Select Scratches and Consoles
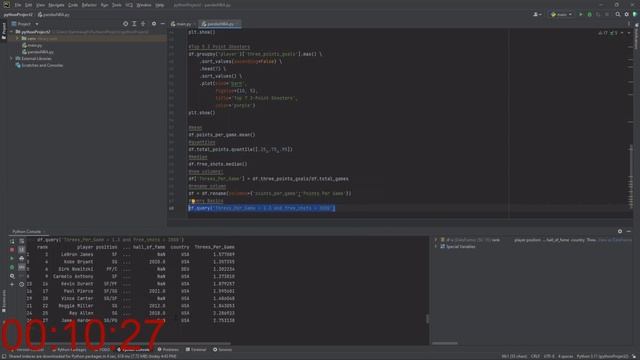The height and width of the screenshot is (360, 640). [39, 65]
